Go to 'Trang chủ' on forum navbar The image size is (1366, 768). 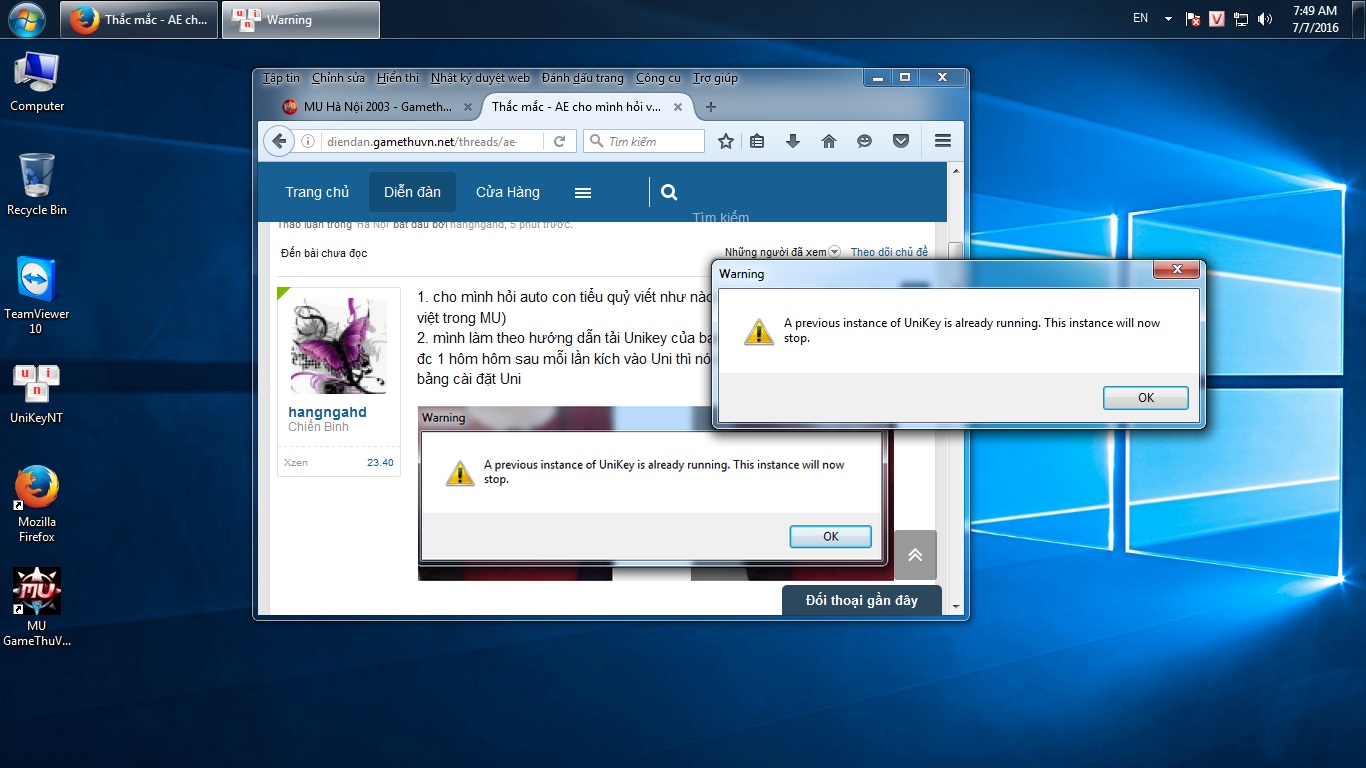pos(317,192)
